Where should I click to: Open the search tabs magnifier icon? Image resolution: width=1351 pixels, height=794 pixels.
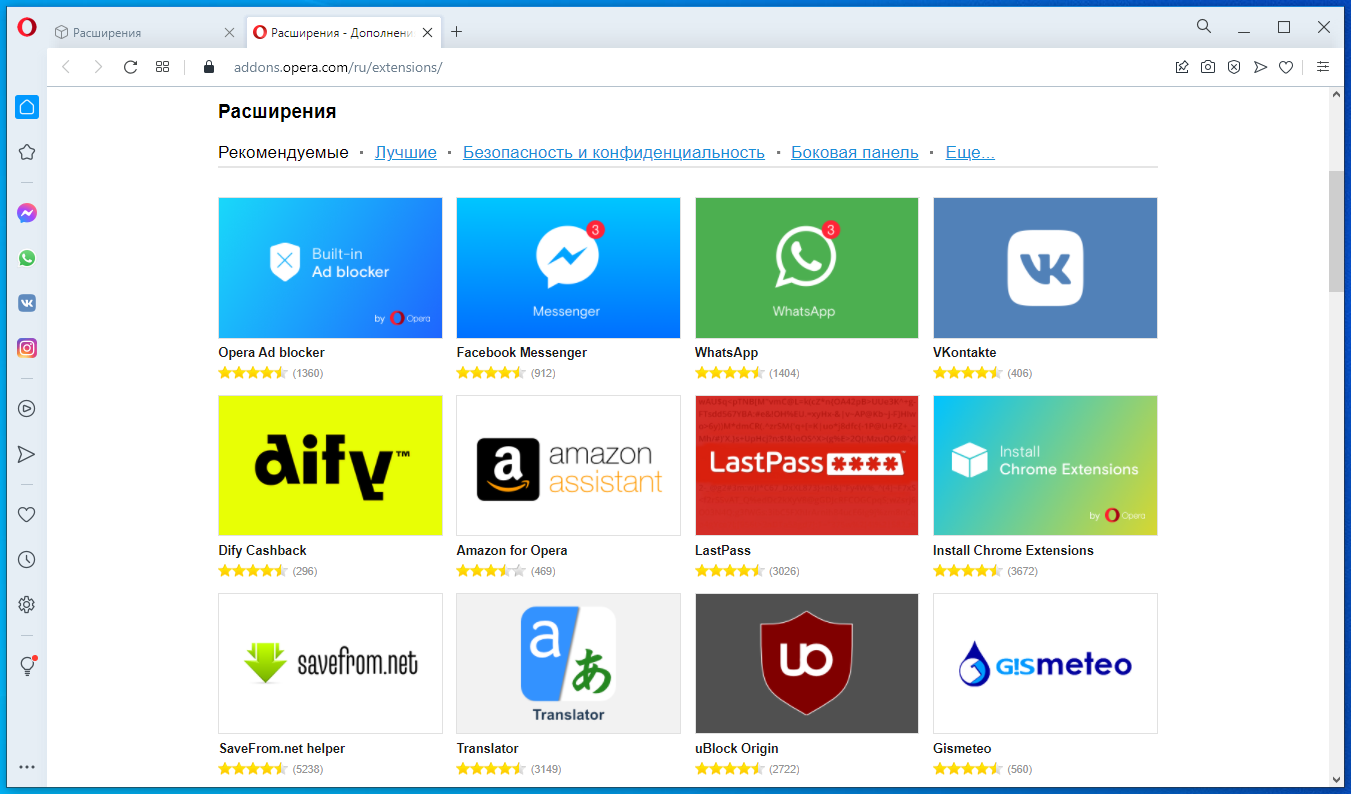pyautogui.click(x=1204, y=27)
